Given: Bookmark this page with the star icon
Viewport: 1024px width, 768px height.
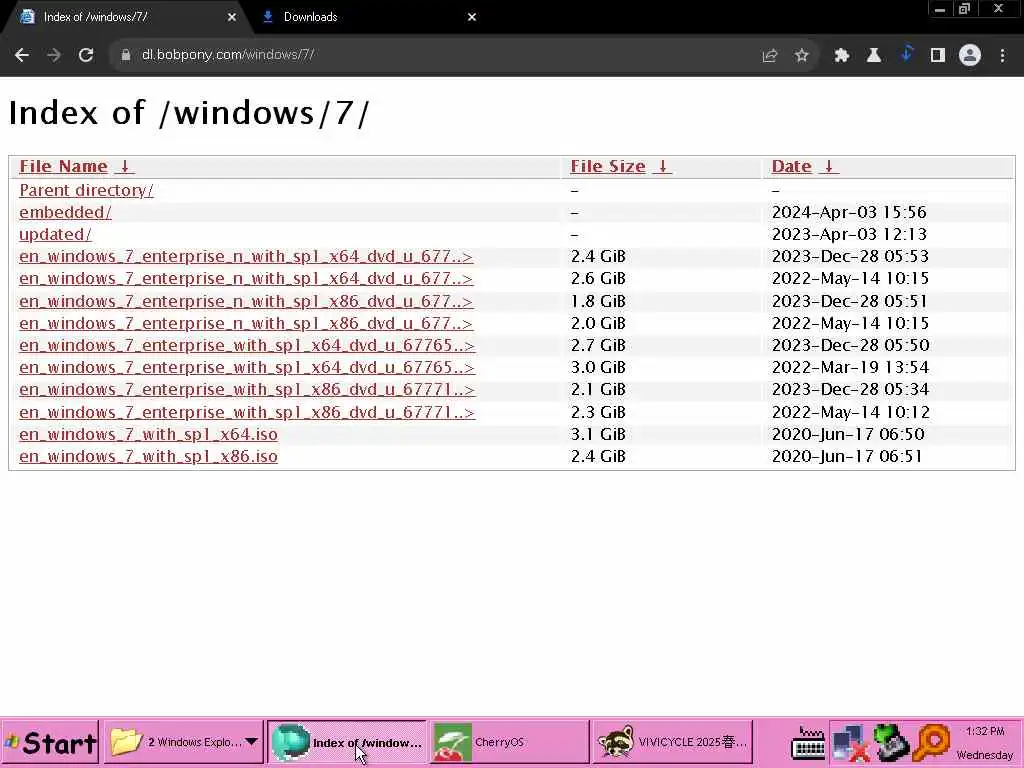Looking at the screenshot, I should click(x=801, y=56).
